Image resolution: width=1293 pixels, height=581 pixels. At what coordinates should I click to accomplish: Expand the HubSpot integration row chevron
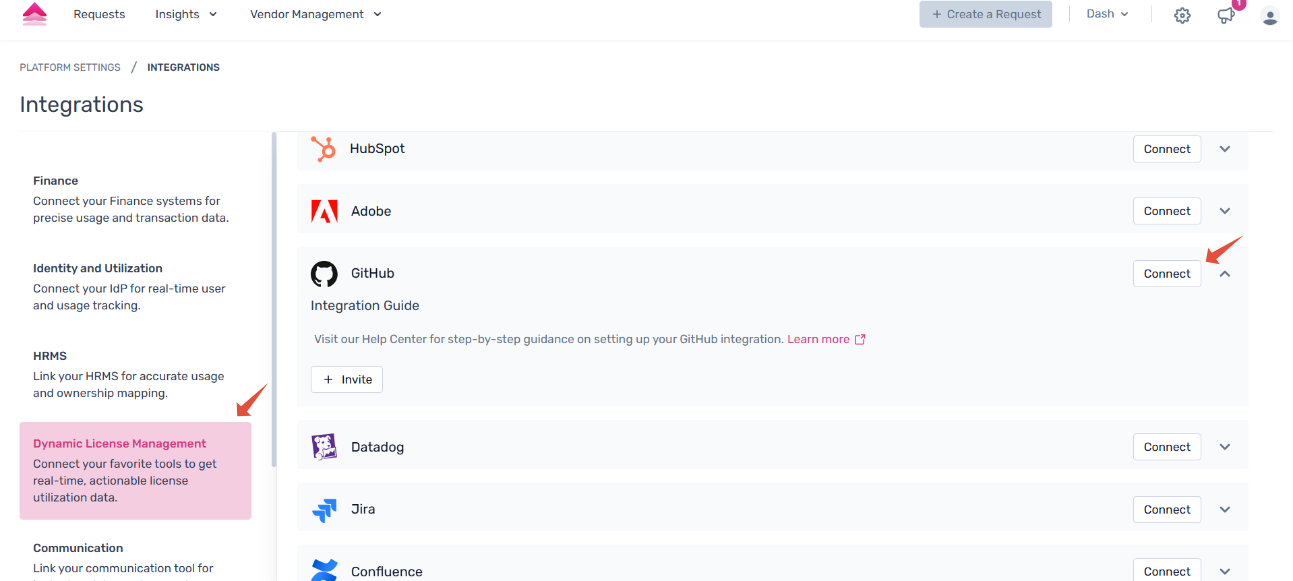(x=1225, y=149)
